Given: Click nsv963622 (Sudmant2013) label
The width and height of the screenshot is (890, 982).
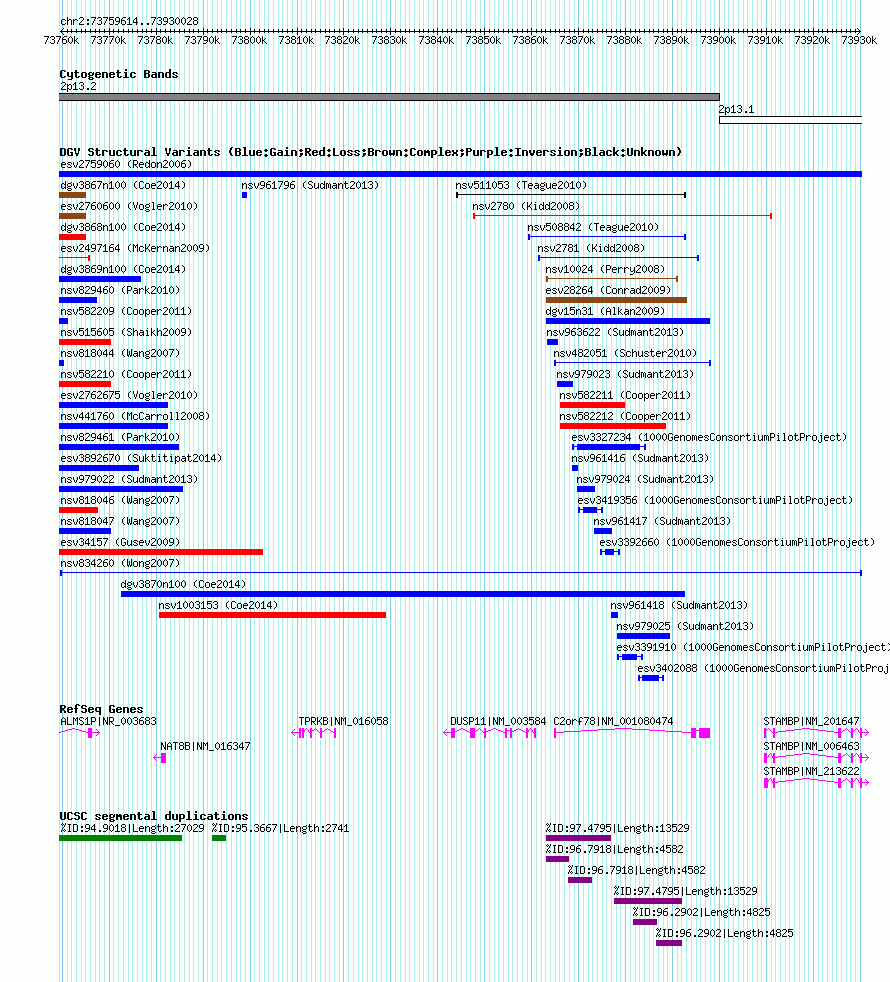Looking at the screenshot, I should [615, 332].
